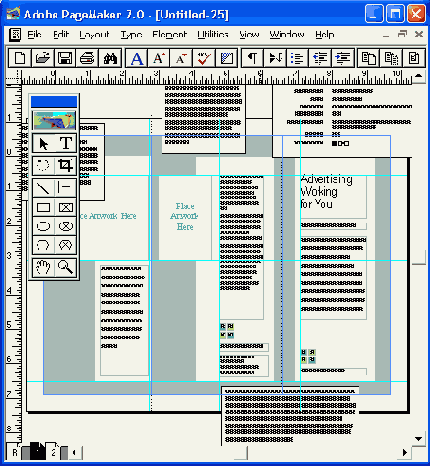Screen dimensions: 430x466
Task: Select the Rectangle tool
Action: (43, 207)
